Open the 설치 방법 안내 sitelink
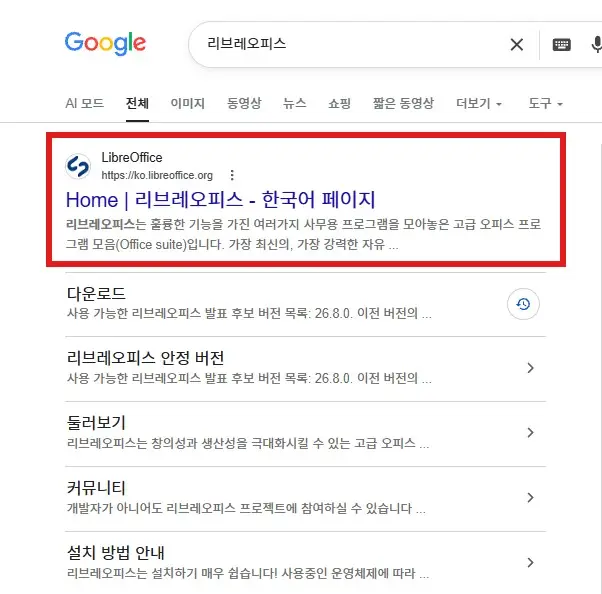Image resolution: width=602 pixels, height=594 pixels. 116,553
